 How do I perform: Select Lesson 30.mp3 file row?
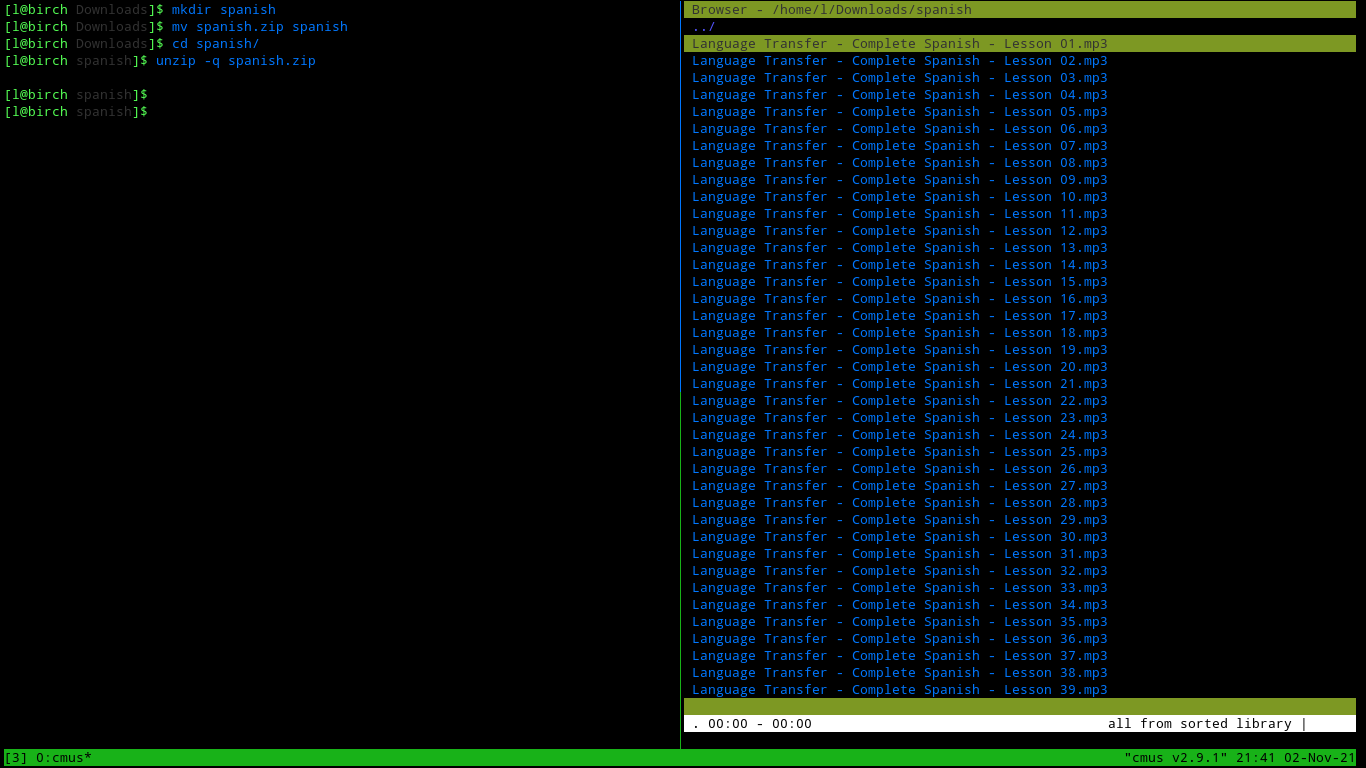point(1020,536)
